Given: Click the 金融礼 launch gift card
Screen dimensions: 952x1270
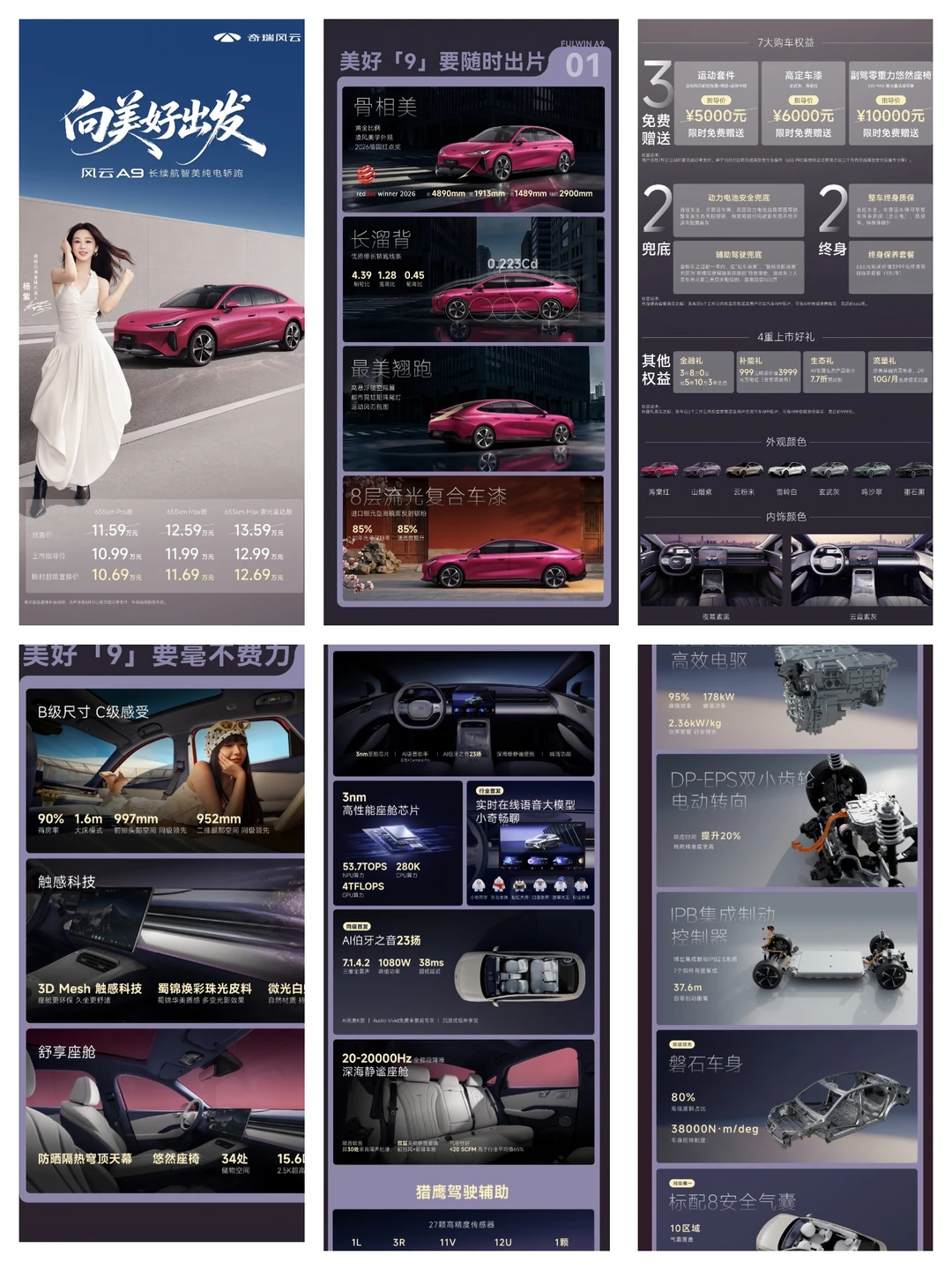Looking at the screenshot, I should pyautogui.click(x=704, y=372).
